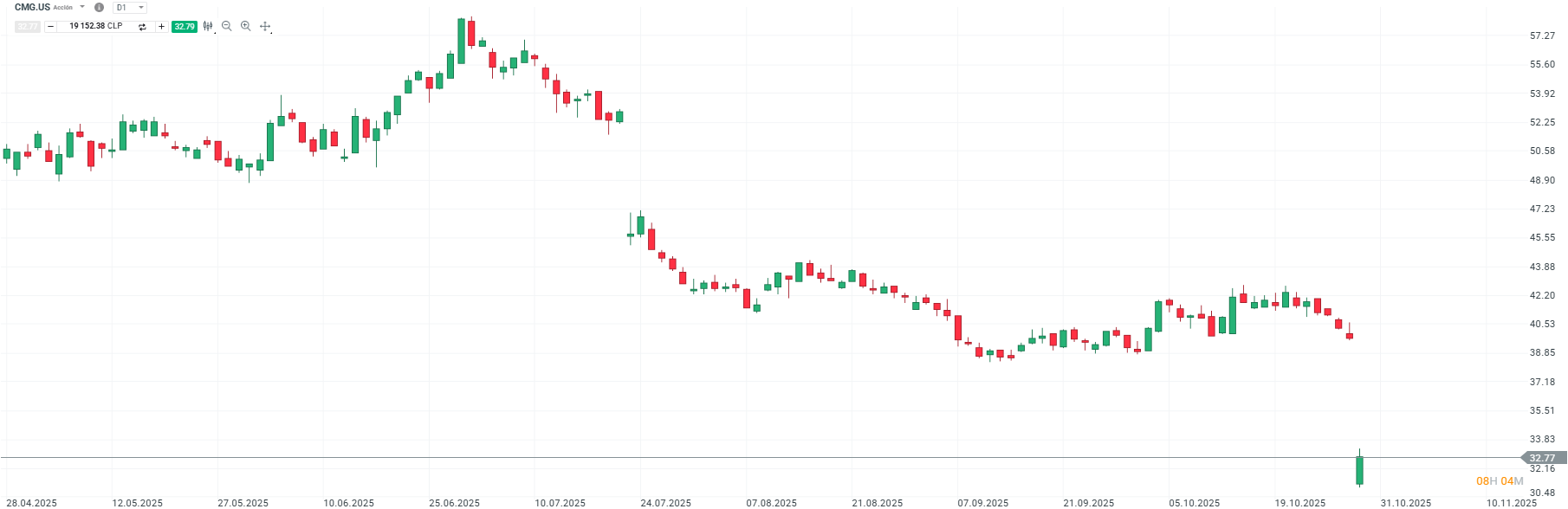Click the green 32.79 buy button
The width and height of the screenshot is (1568, 509).
tap(184, 27)
